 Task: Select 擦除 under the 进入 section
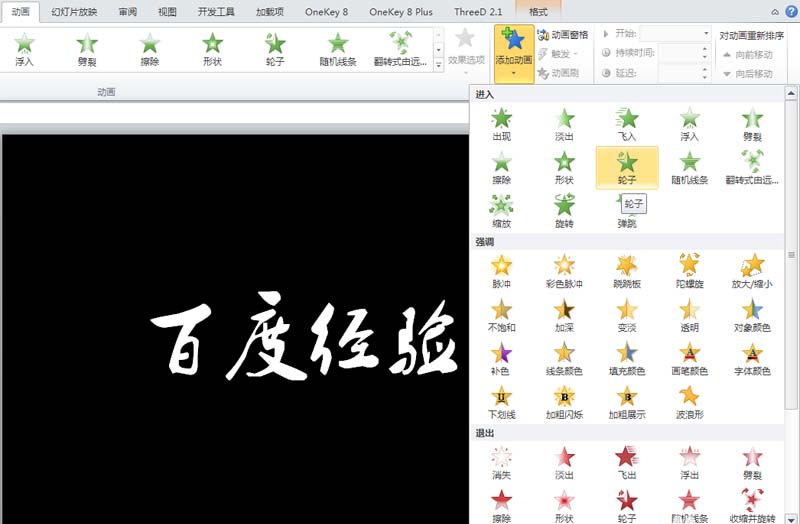tap(502, 167)
